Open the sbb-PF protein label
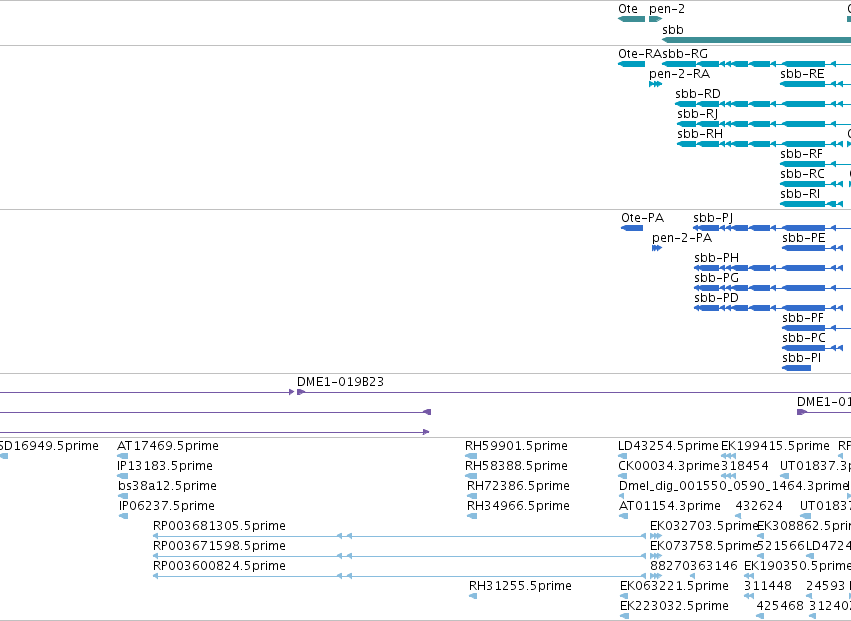The image size is (851, 621). click(x=803, y=318)
